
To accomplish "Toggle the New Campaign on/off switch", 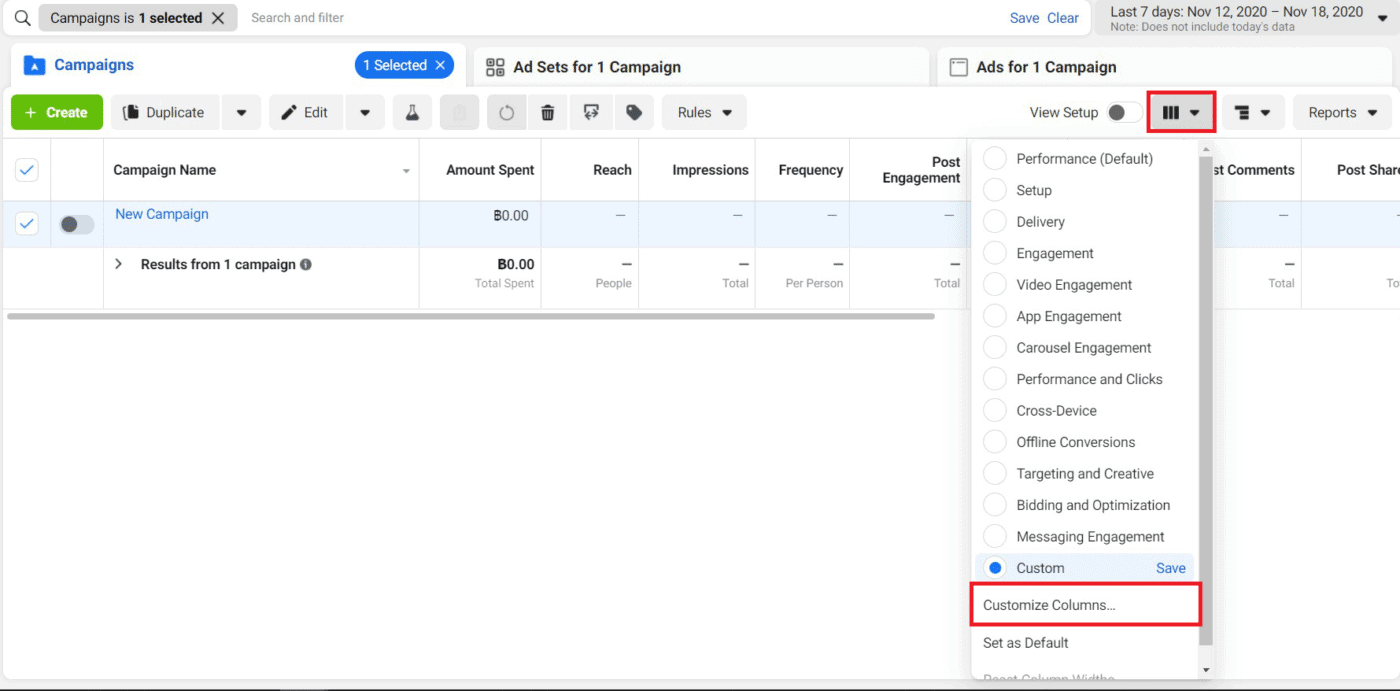I will (76, 225).
